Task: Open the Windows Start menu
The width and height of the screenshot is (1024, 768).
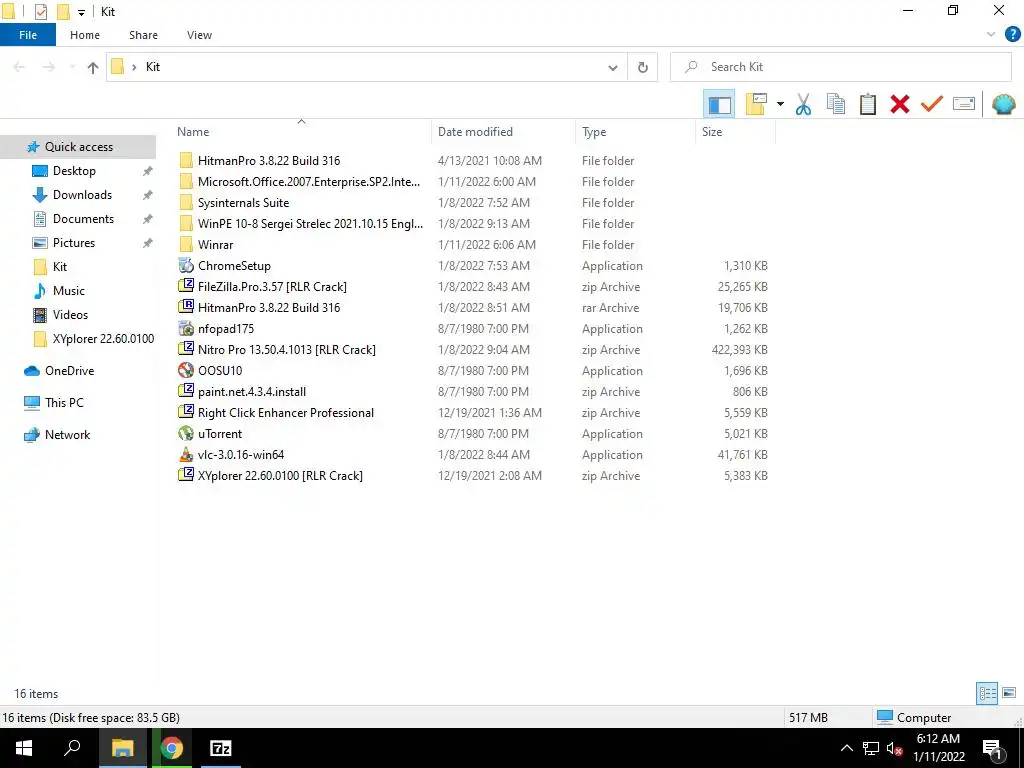Action: point(24,748)
